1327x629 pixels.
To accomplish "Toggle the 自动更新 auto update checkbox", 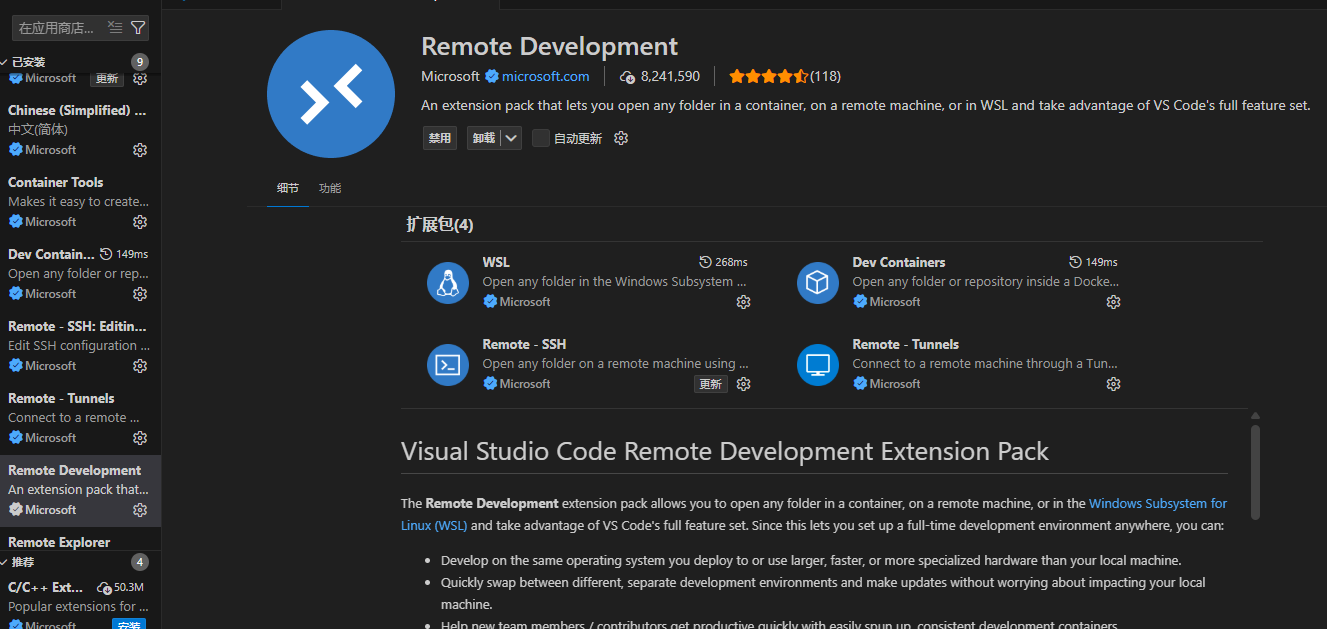I will pos(541,138).
